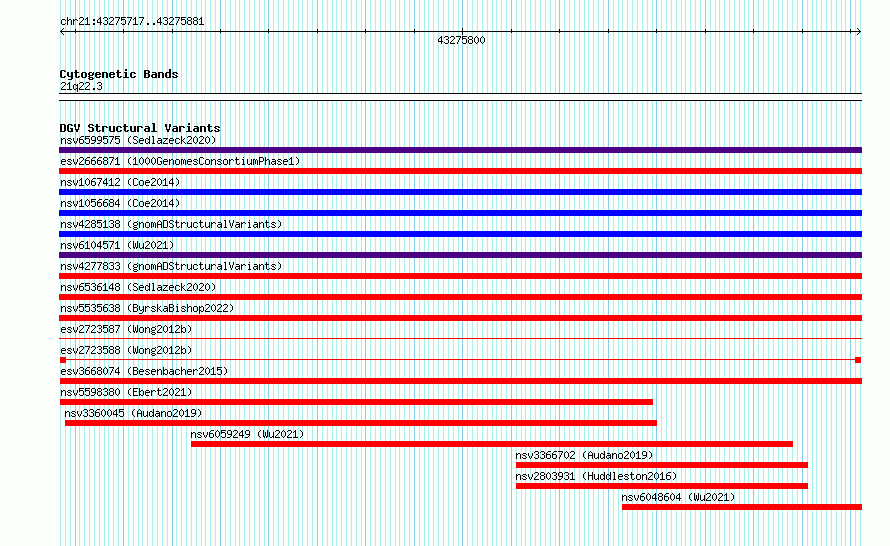890x546 pixels.
Task: Click esv2723587 (Wong2012b) label
Action: point(126,329)
